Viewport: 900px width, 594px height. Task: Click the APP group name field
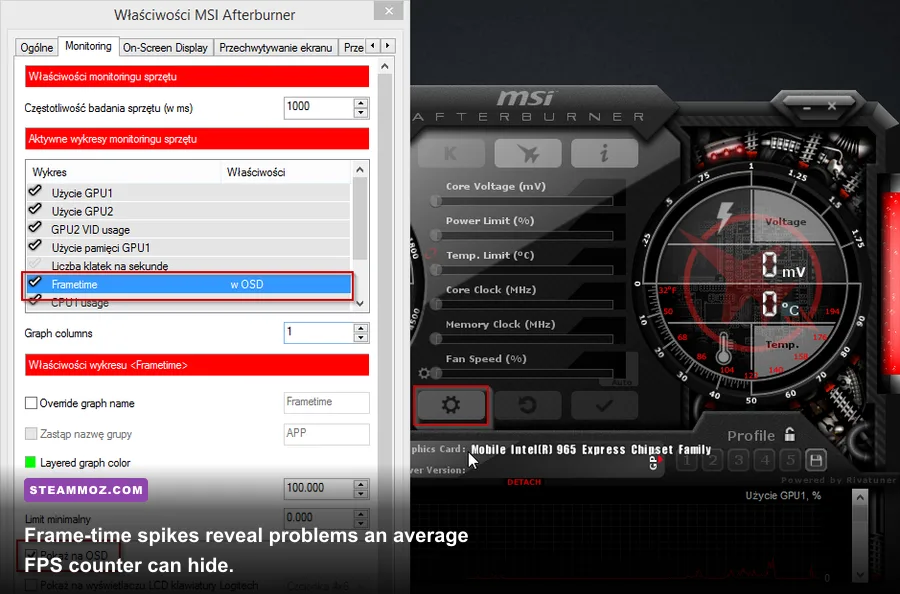pos(327,434)
